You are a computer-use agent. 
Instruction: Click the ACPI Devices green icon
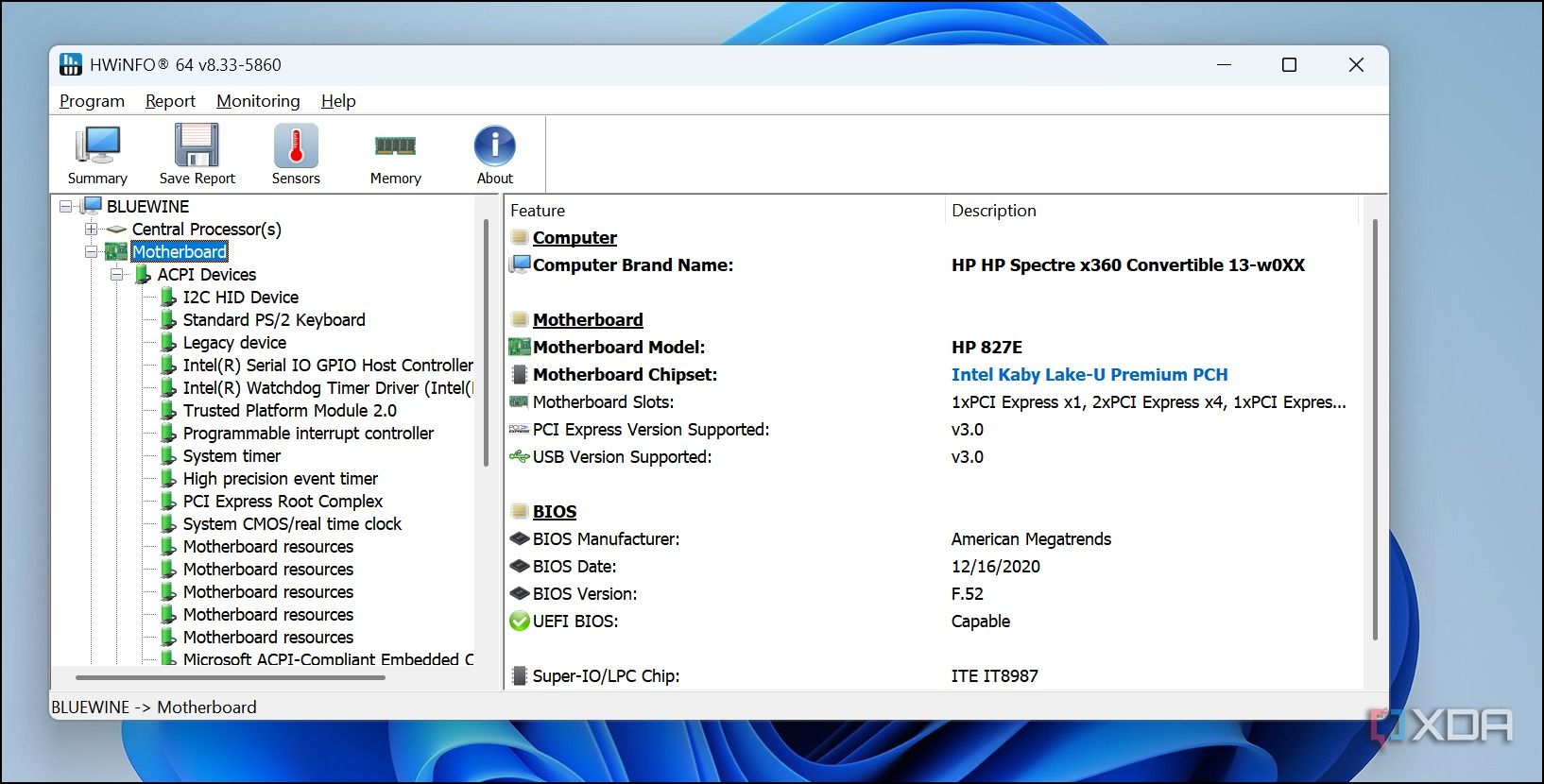(143, 274)
